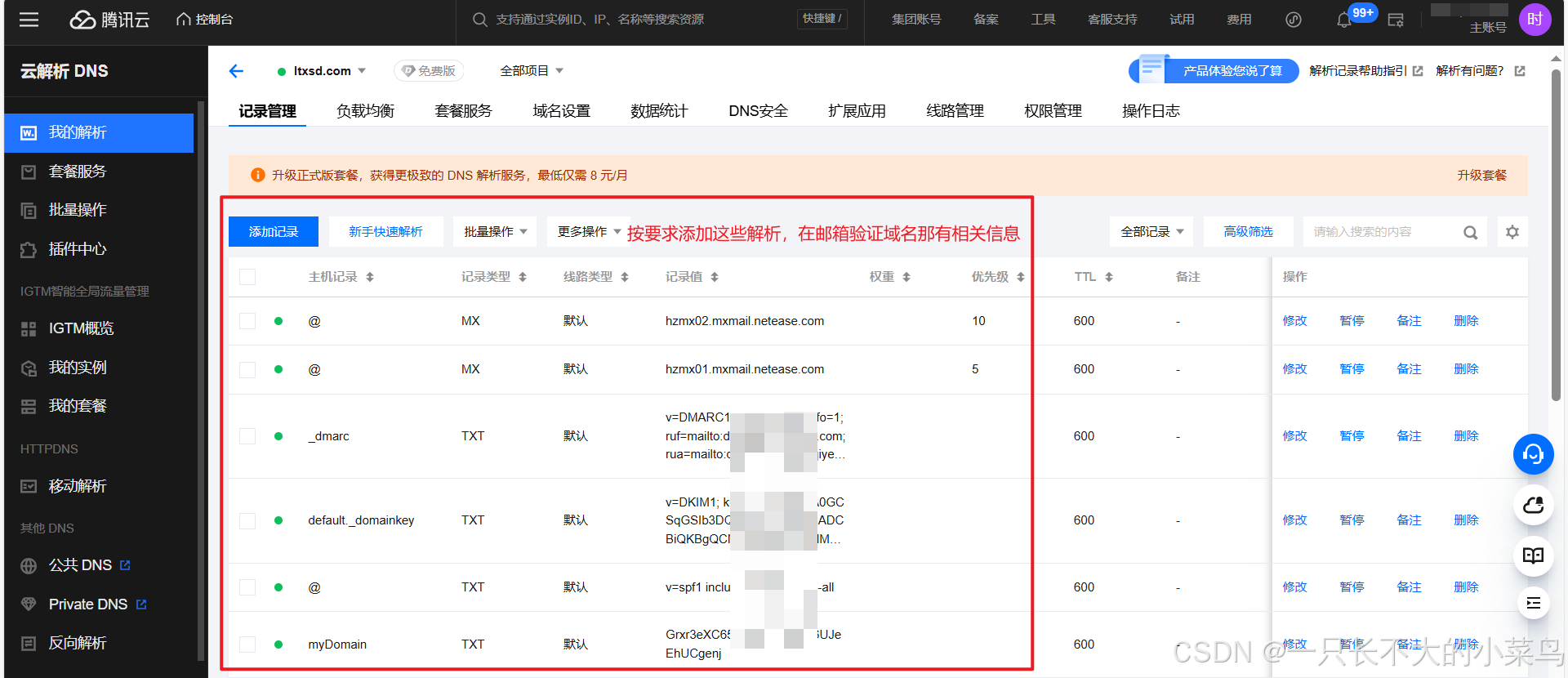The width and height of the screenshot is (1568, 678).
Task: Select checkbox for _dmarc record
Action: click(247, 436)
